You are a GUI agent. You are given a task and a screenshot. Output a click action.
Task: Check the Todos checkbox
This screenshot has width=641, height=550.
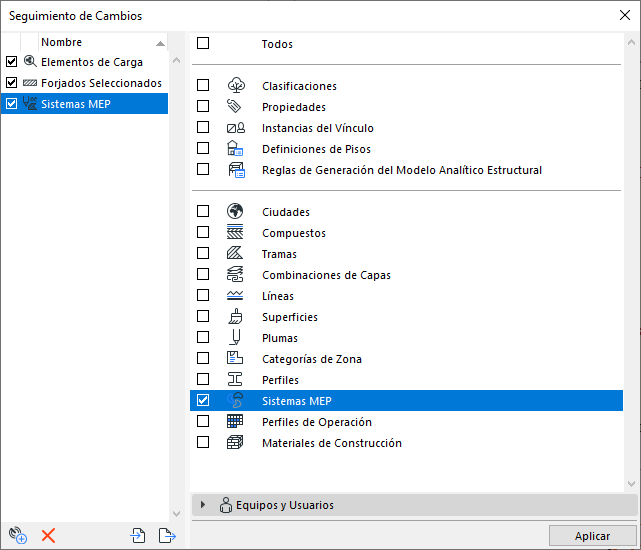click(203, 43)
